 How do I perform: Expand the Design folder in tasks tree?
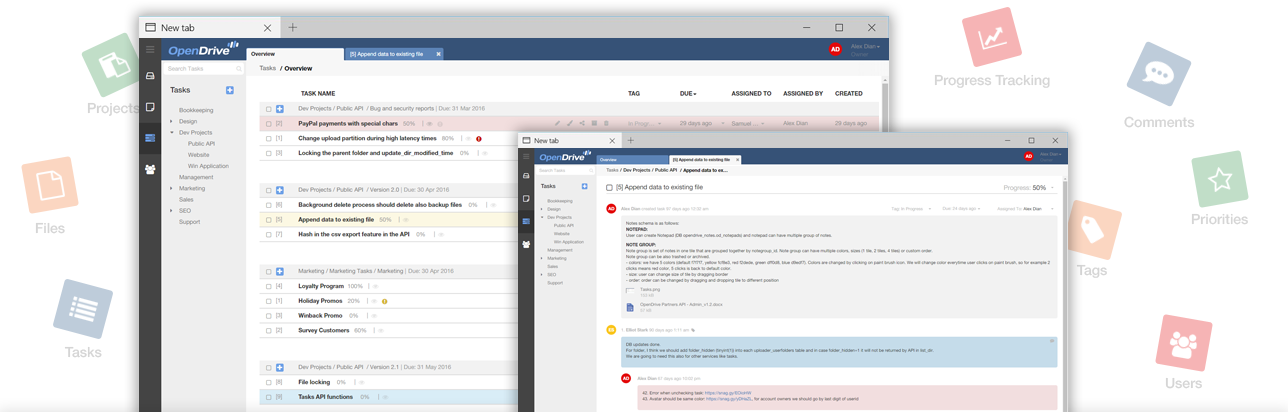171,121
